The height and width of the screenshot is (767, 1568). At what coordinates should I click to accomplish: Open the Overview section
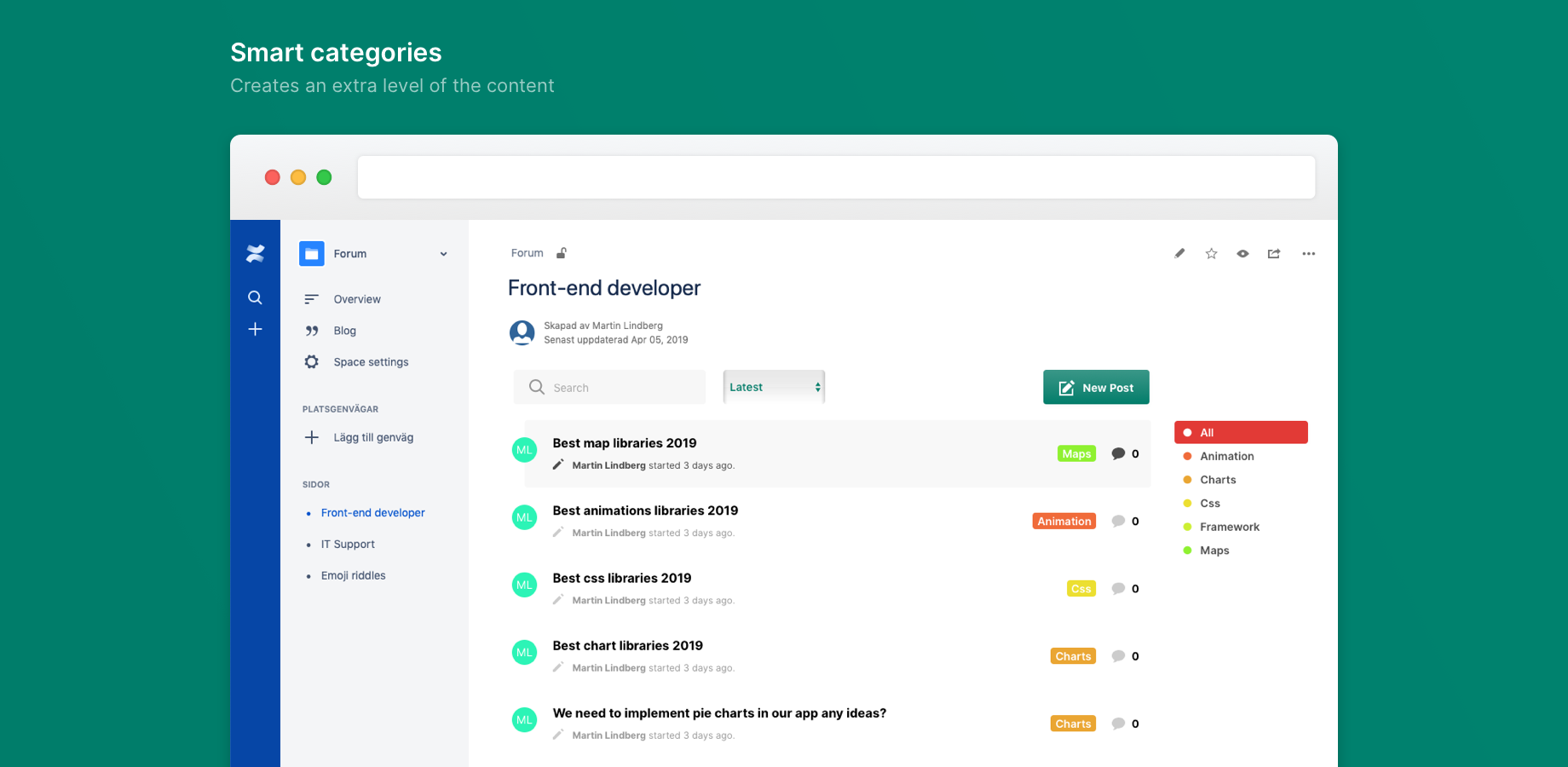(357, 299)
